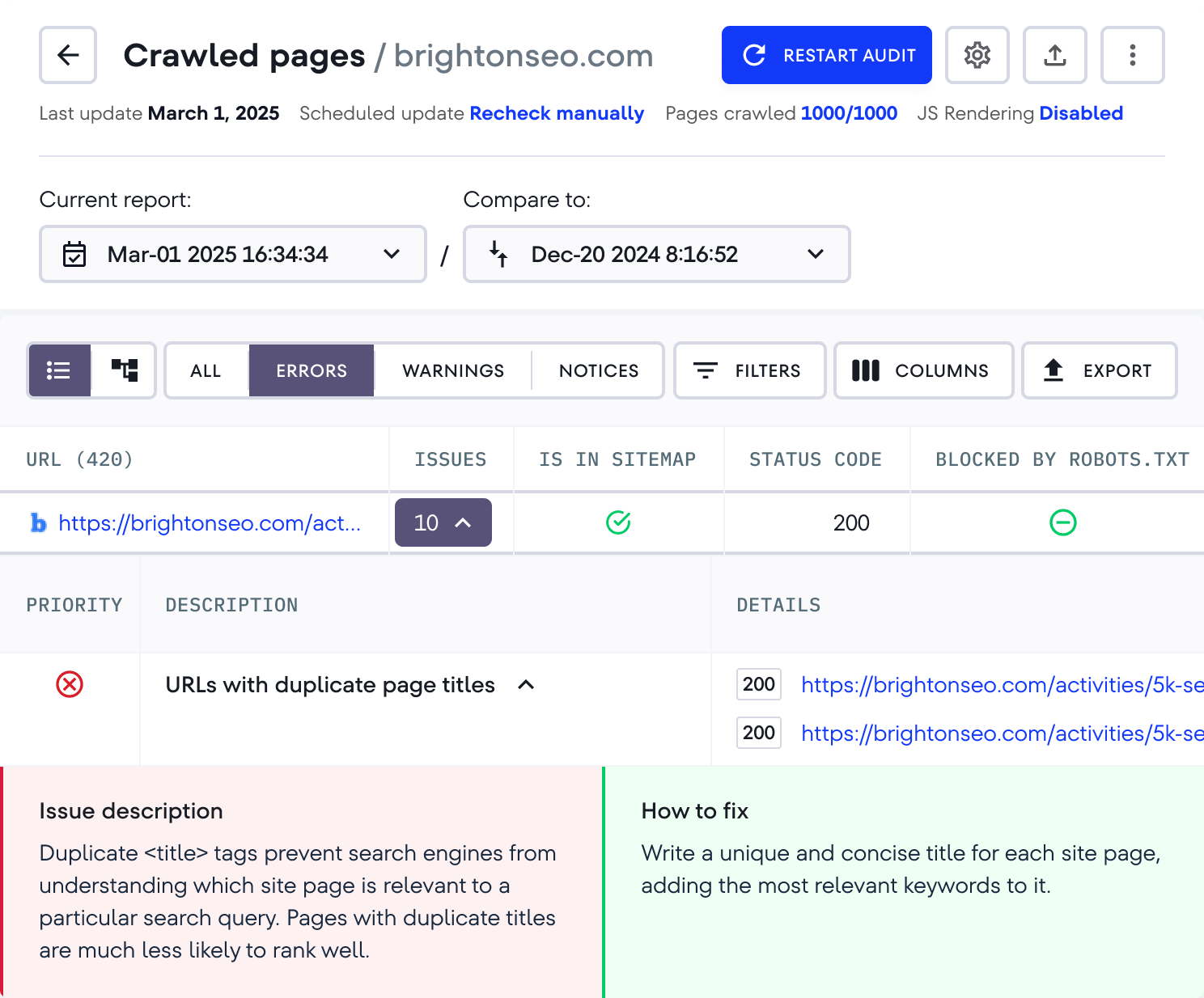
Task: Switch to the Notices tab
Action: coord(598,370)
